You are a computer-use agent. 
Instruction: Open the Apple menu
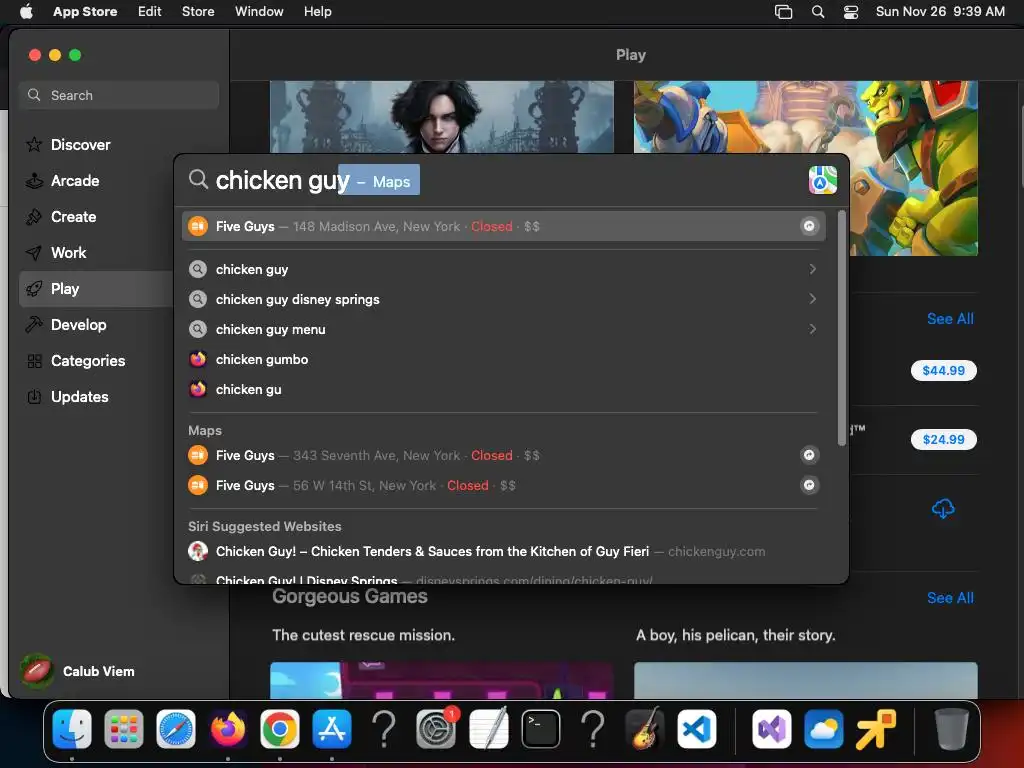pyautogui.click(x=26, y=11)
